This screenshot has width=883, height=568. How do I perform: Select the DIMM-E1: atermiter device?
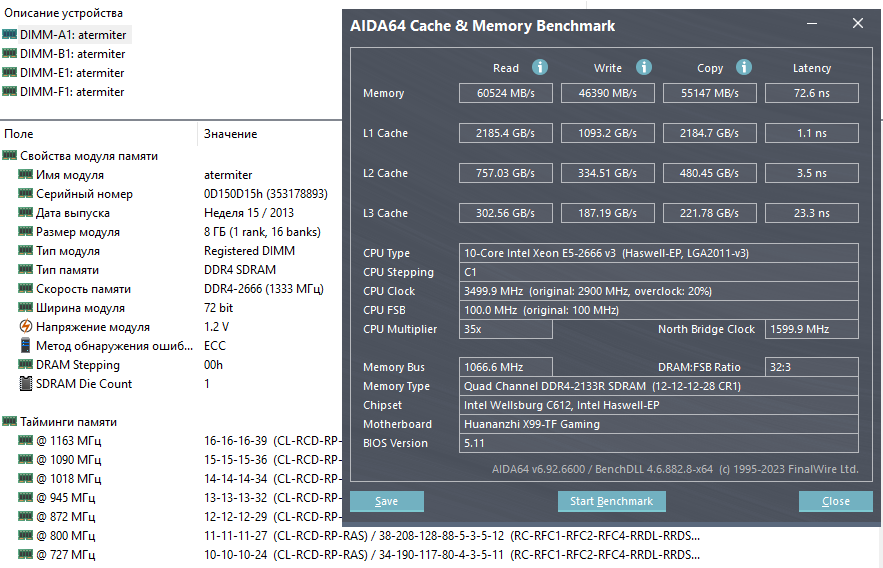[72, 73]
